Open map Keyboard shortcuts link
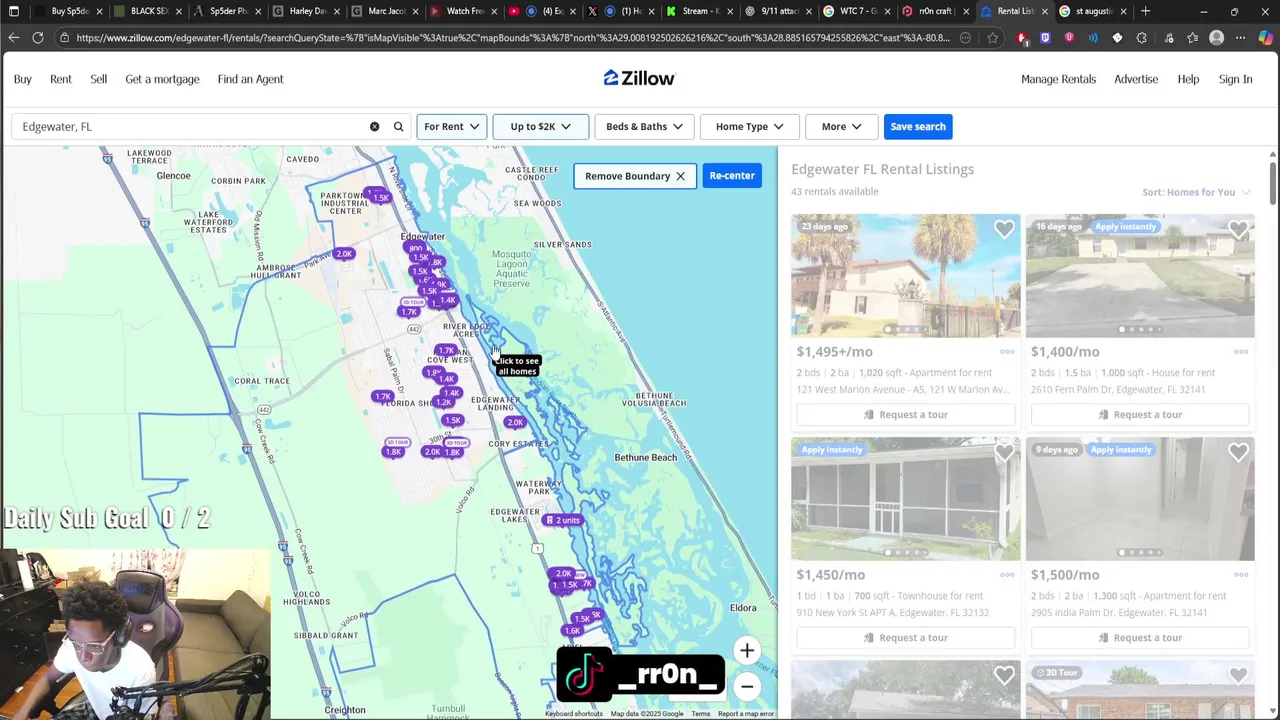1280x720 pixels. [x=574, y=714]
